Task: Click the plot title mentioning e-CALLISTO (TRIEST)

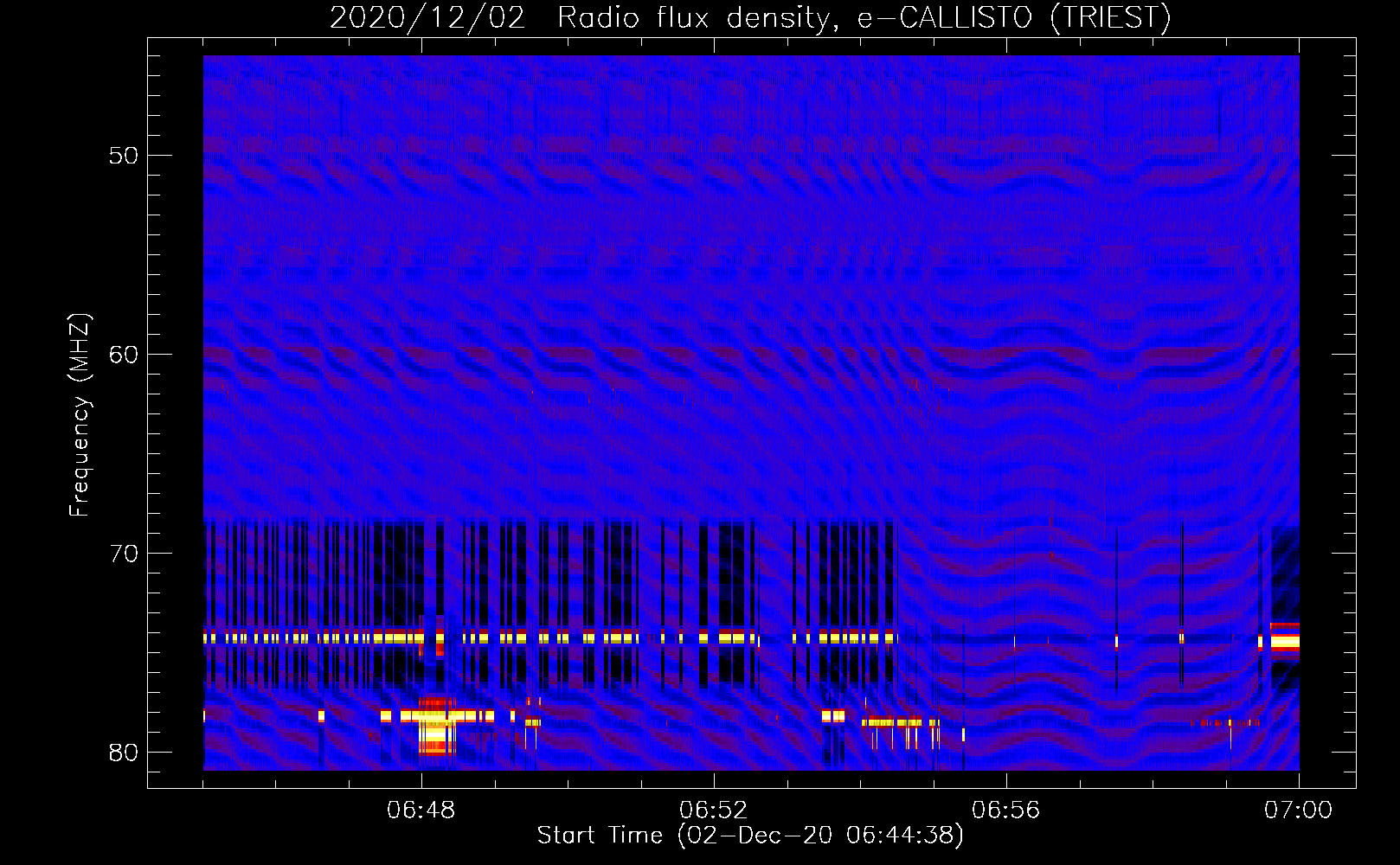Action: point(750,17)
